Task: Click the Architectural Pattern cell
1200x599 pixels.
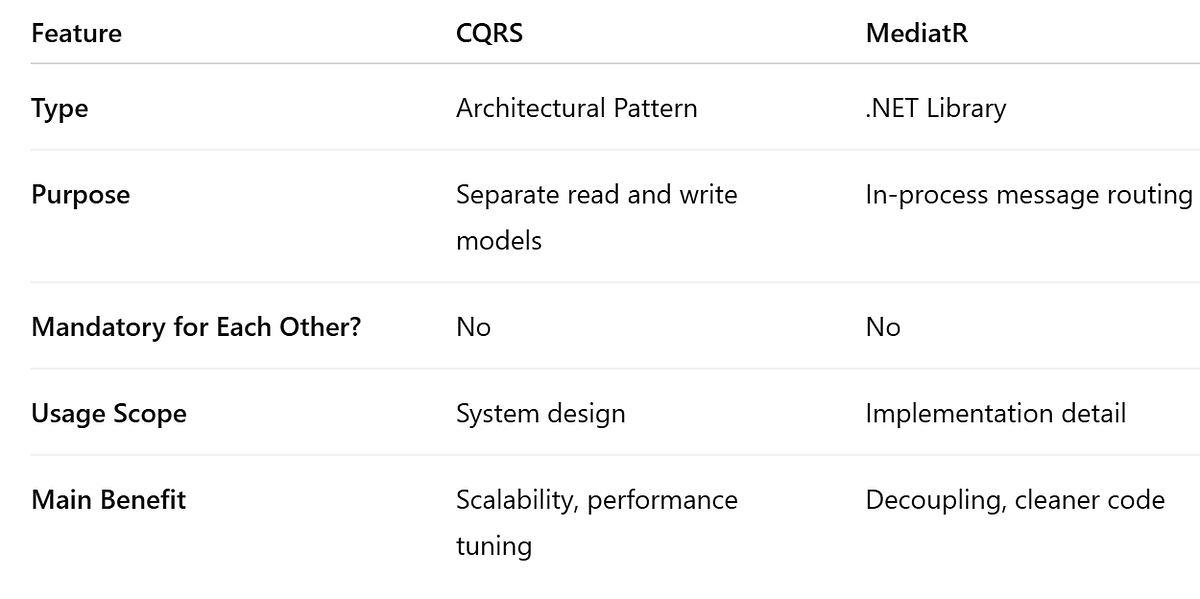Action: point(576,108)
